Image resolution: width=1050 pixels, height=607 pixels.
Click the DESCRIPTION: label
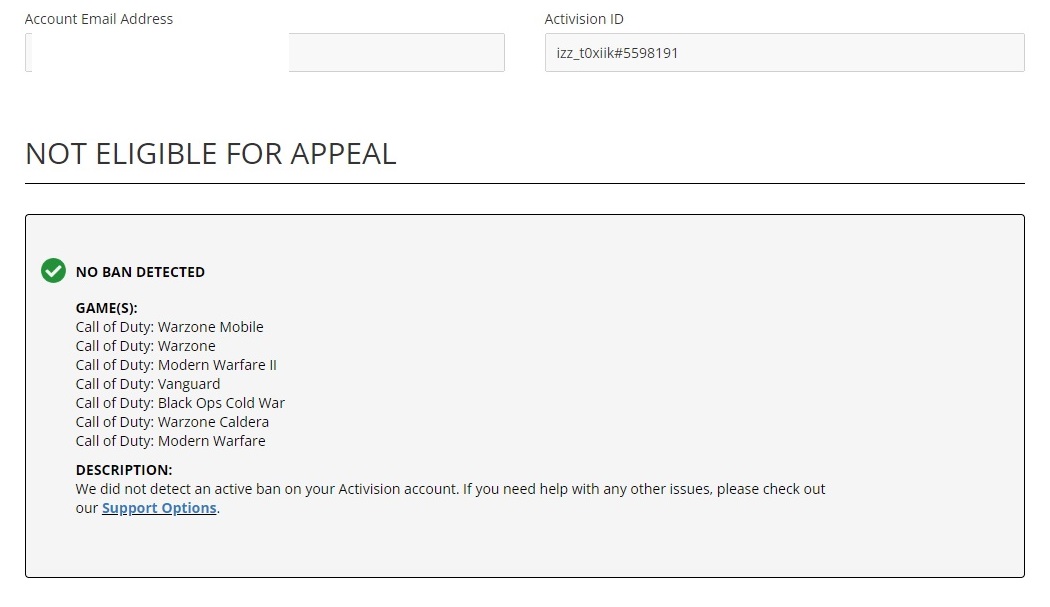point(124,470)
